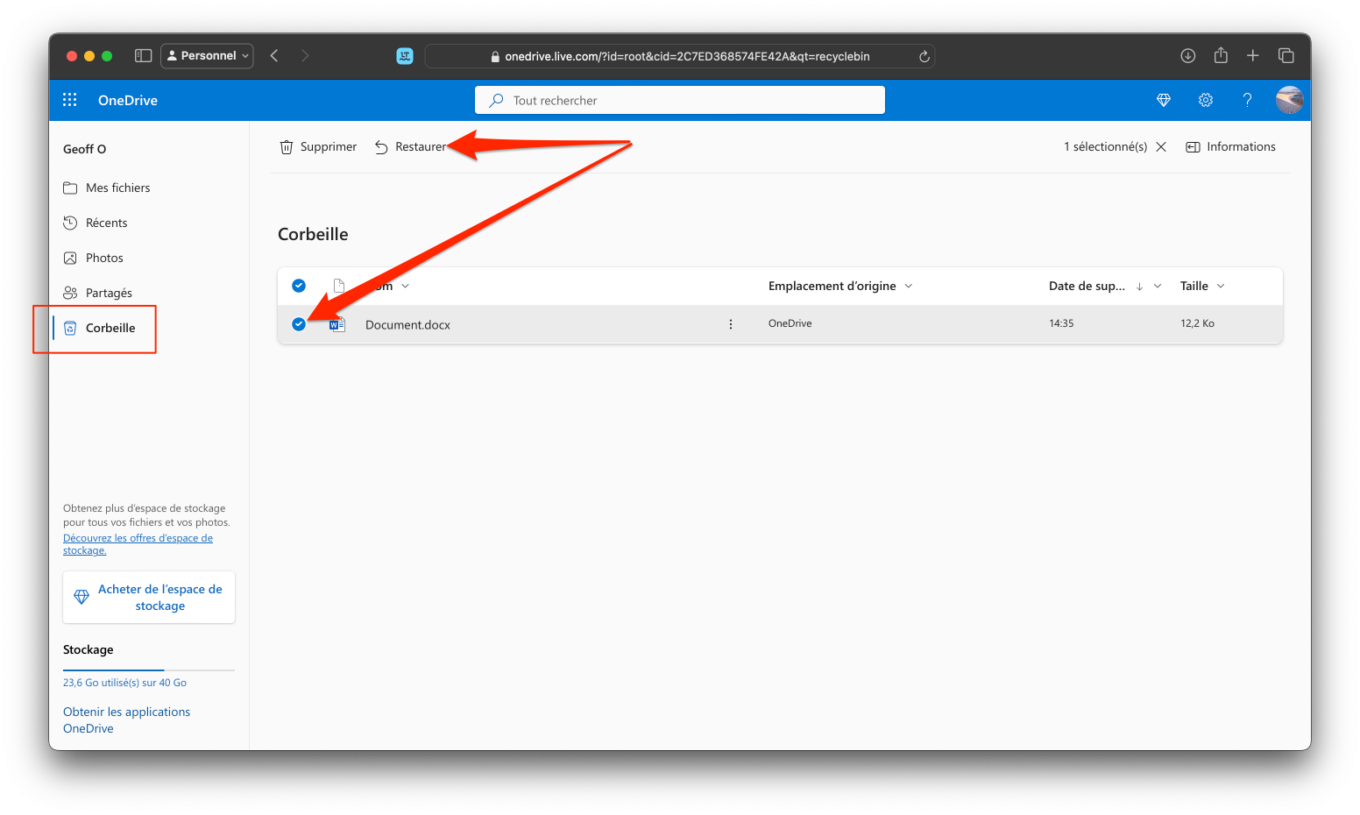The height and width of the screenshot is (815, 1360).
Task: Go back with Safari back arrow
Action: tap(274, 56)
